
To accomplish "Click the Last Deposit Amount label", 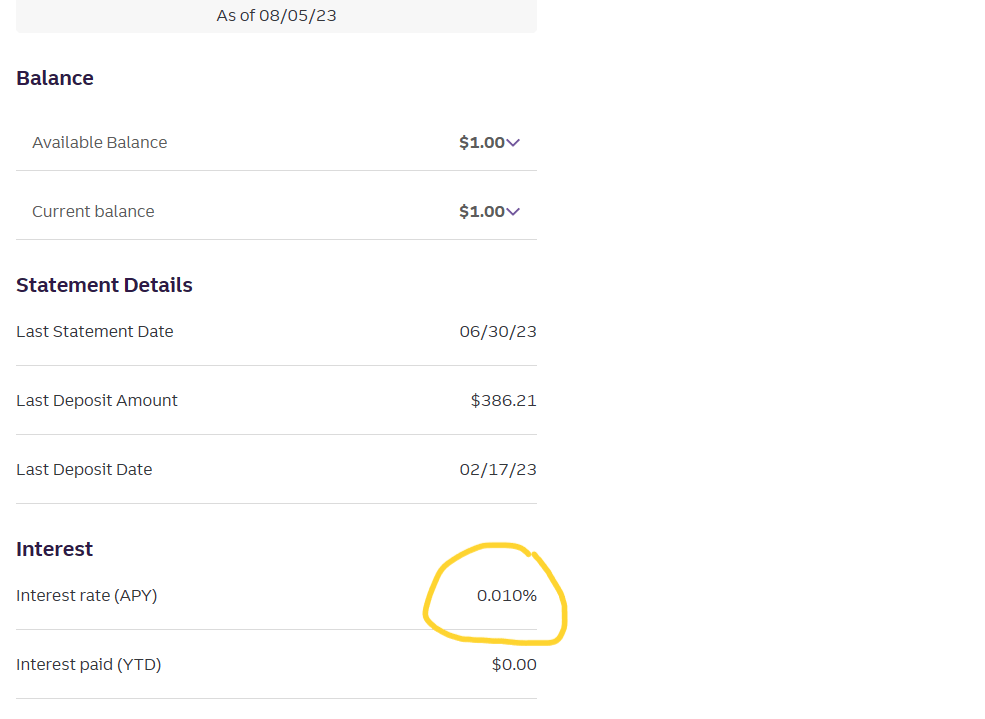I will 96,401.
